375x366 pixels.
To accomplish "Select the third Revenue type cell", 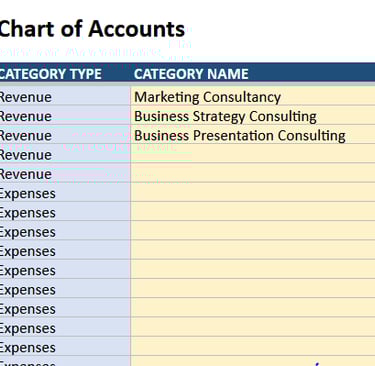I will coord(65,135).
